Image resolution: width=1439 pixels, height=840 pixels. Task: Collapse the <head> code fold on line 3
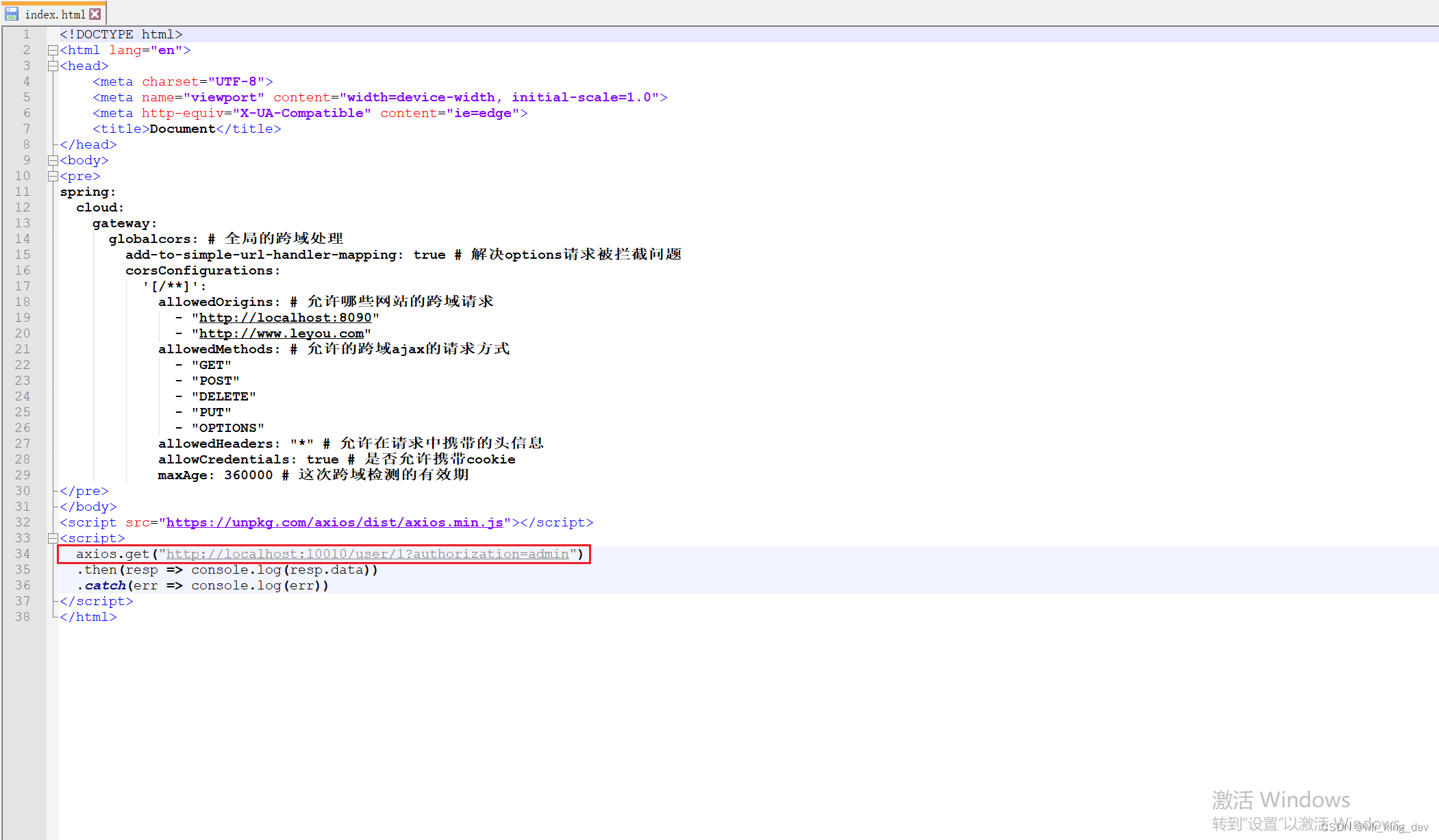(53, 65)
